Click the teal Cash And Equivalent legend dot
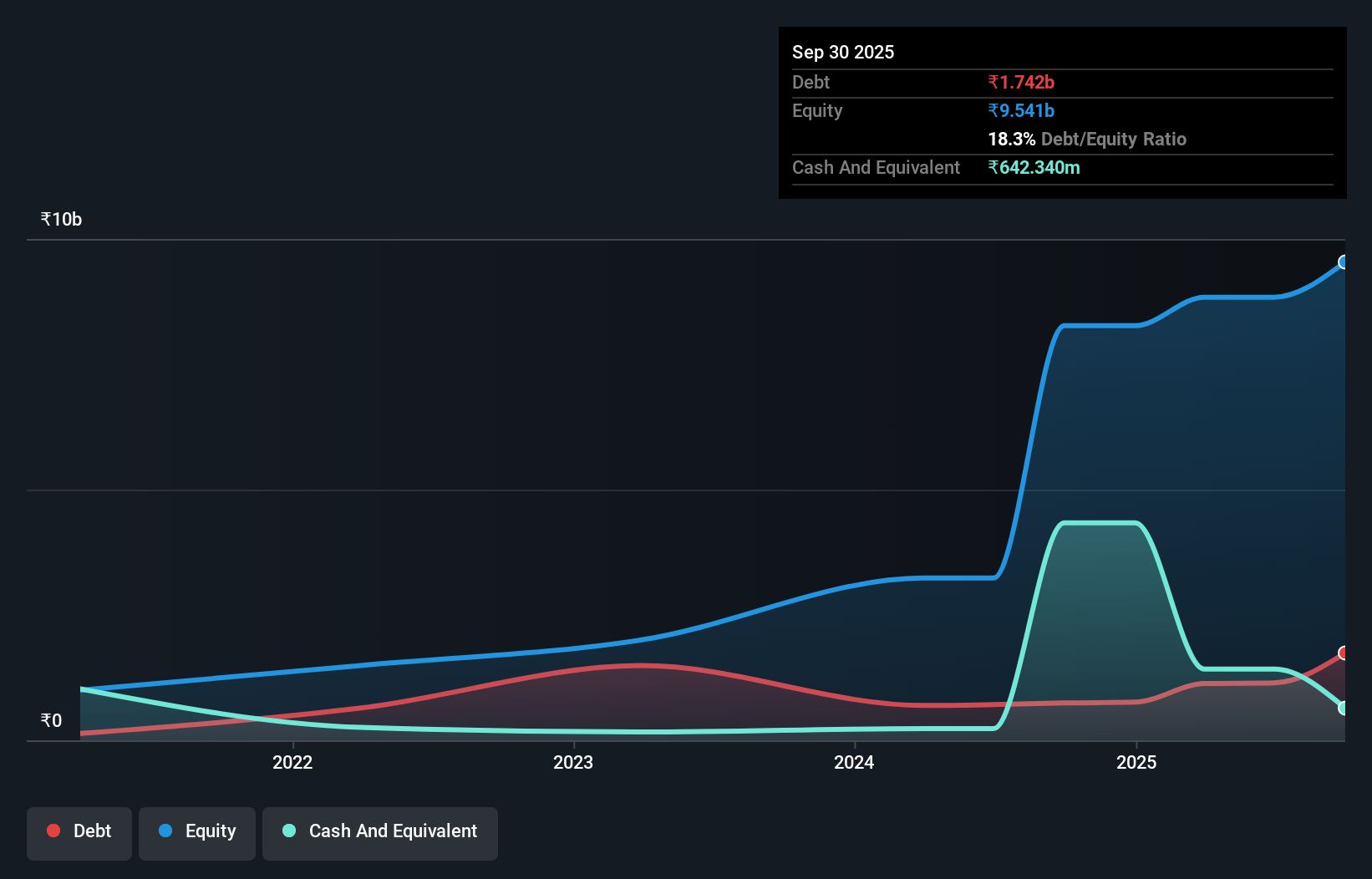The width and height of the screenshot is (1372, 879). (x=288, y=831)
